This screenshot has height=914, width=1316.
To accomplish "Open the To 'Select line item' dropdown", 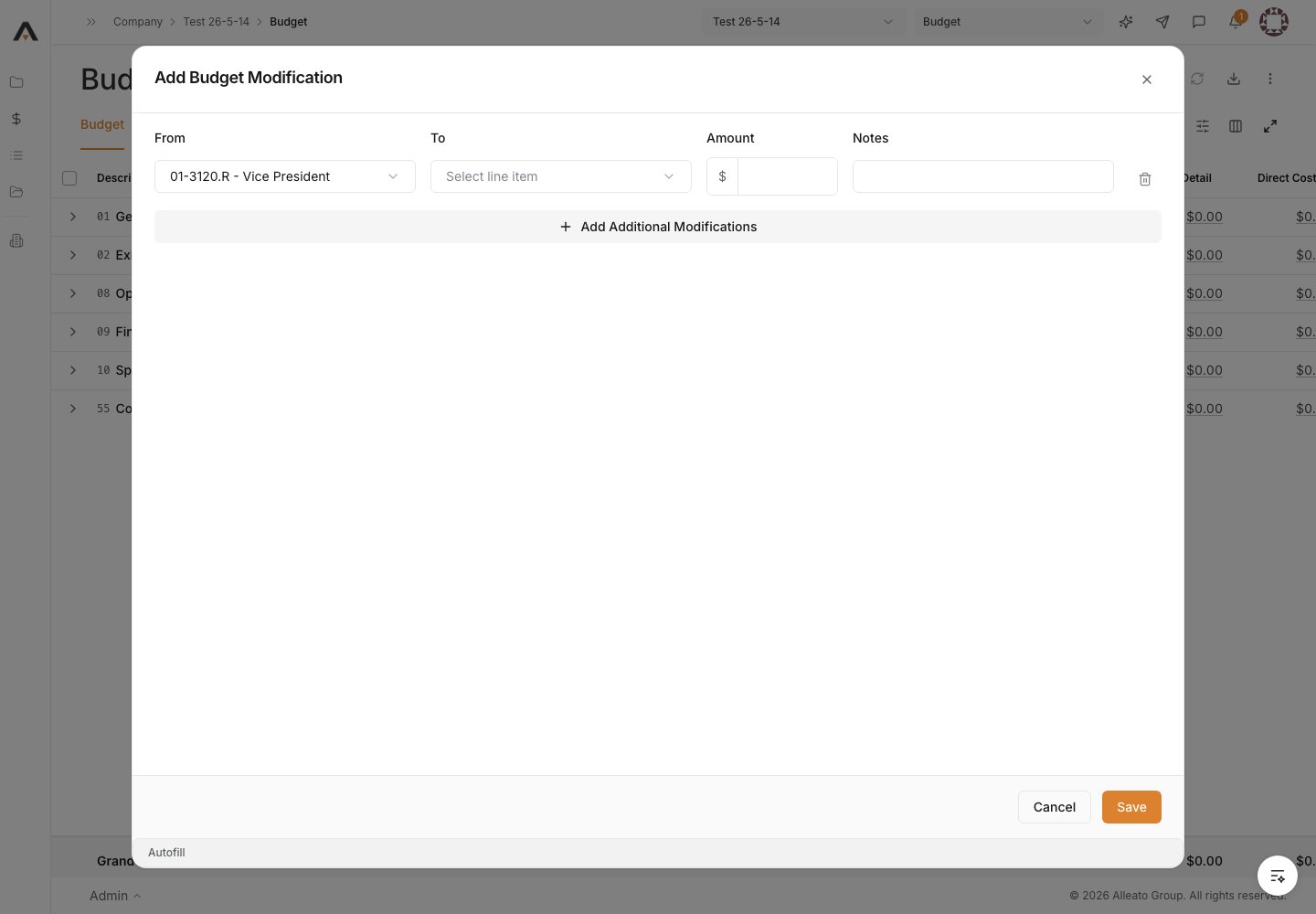I will (x=561, y=176).
